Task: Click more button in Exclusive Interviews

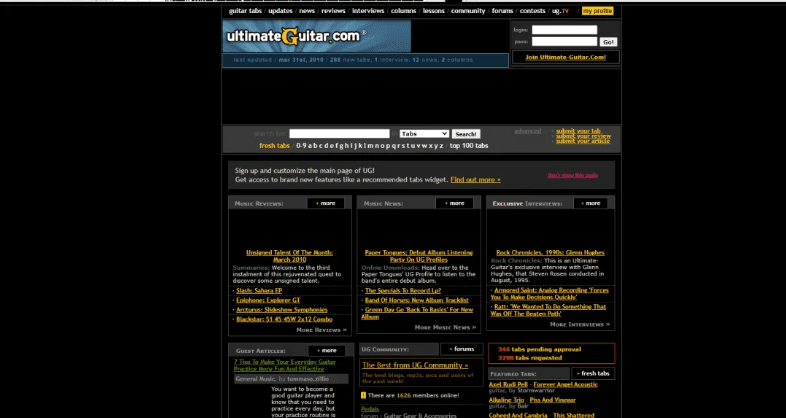Action: (591, 203)
